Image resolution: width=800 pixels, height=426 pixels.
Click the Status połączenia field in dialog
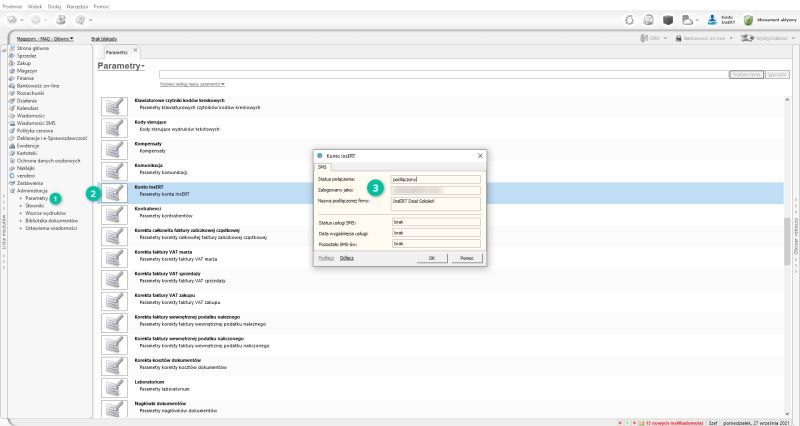tap(436, 180)
